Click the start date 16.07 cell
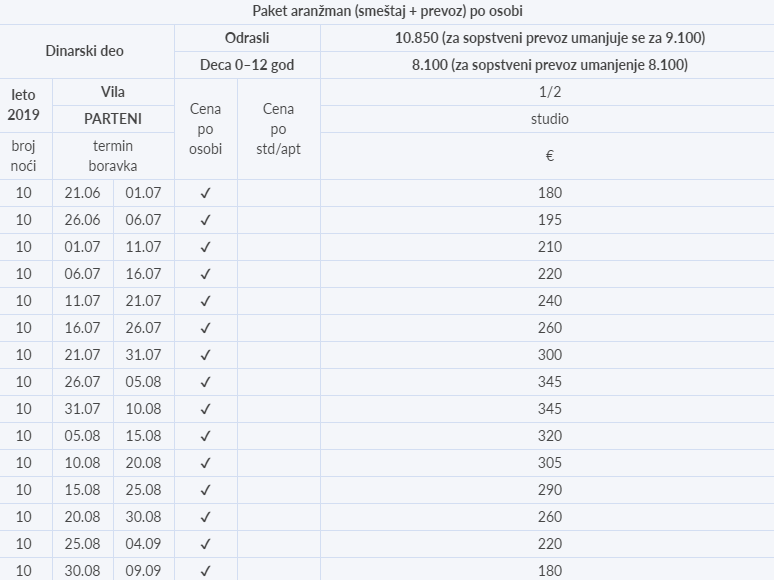The width and height of the screenshot is (774, 580). 83,328
